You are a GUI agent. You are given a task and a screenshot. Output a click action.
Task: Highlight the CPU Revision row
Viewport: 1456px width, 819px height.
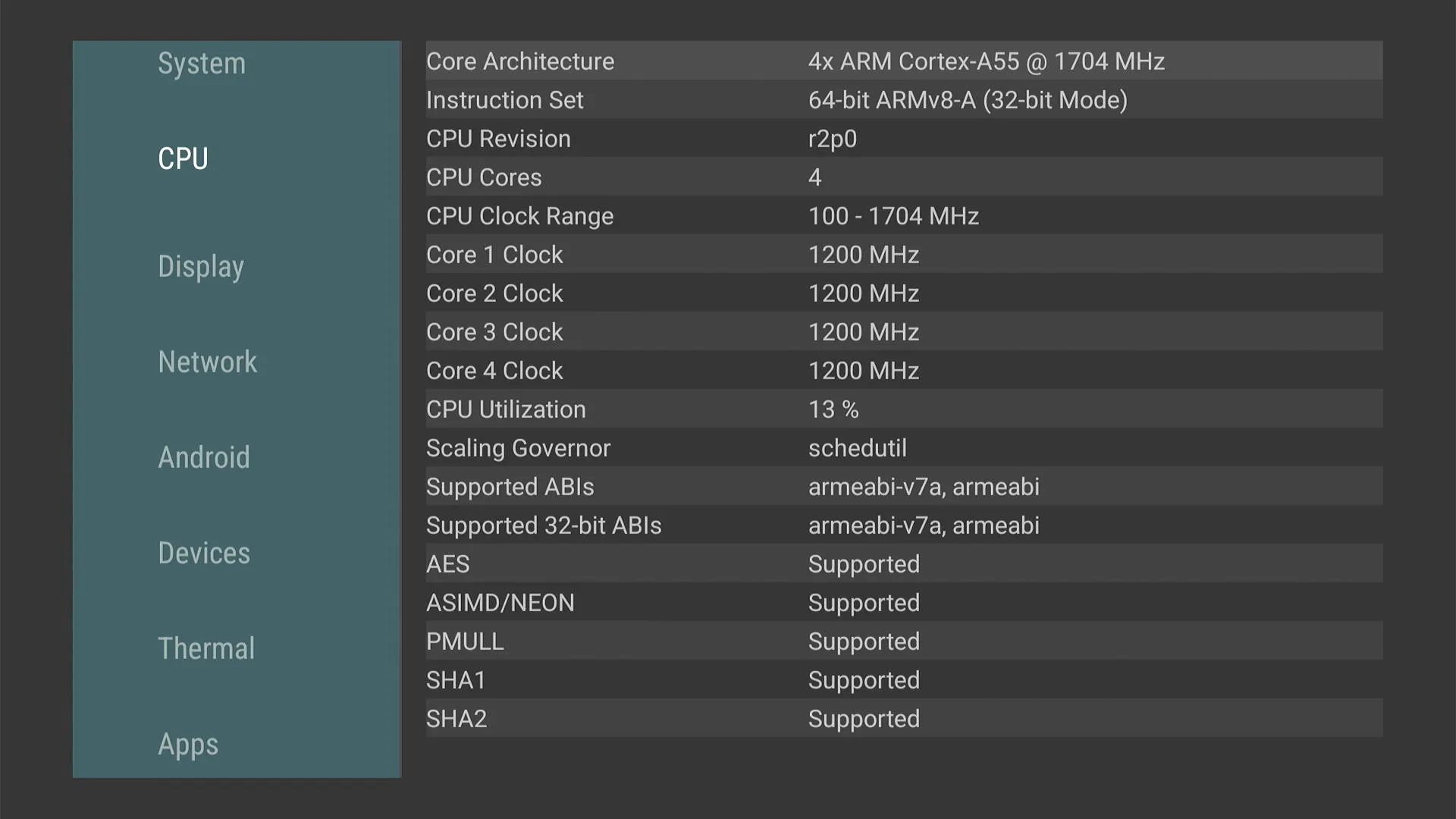click(x=902, y=139)
